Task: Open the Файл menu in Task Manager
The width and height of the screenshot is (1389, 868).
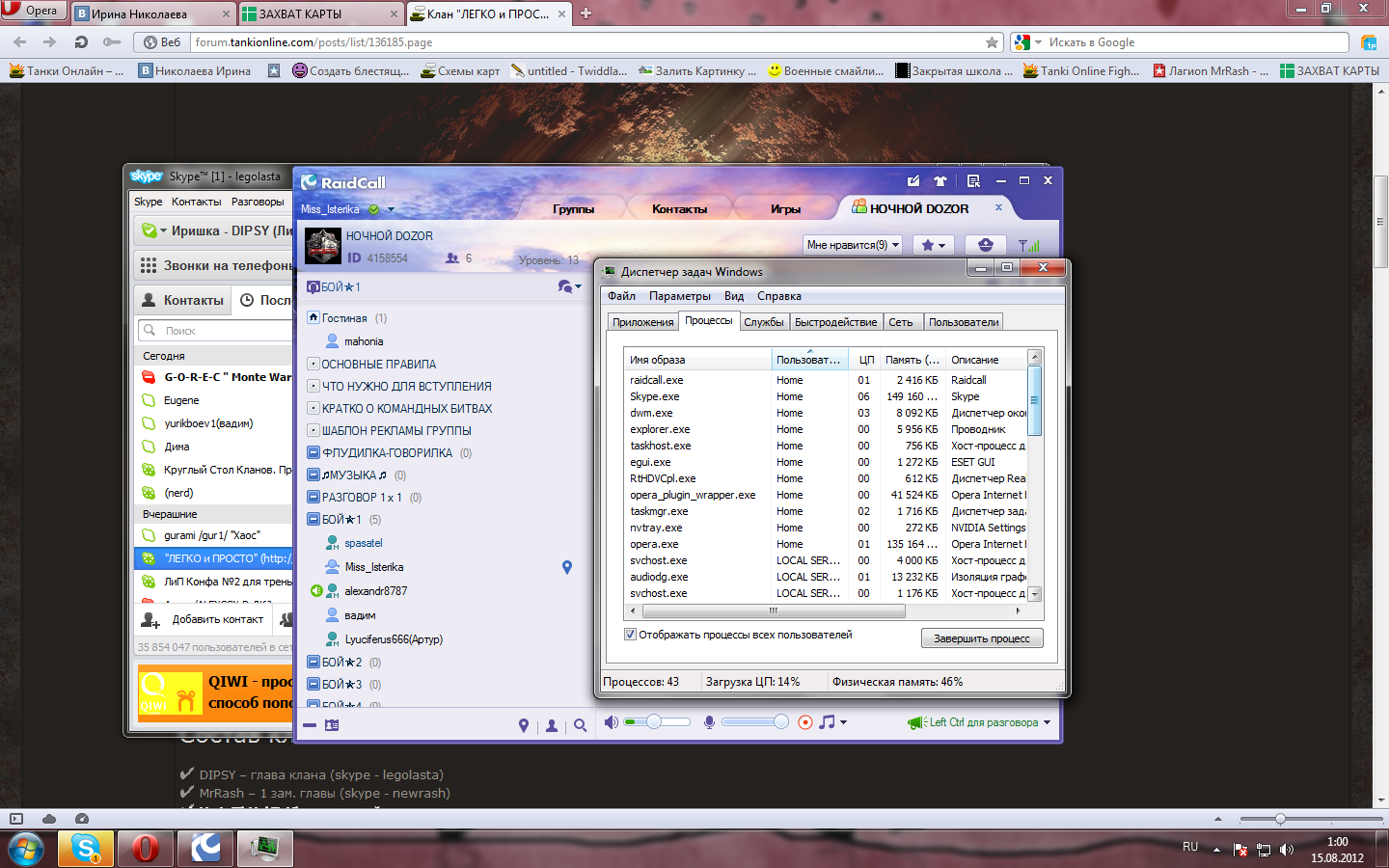Action: [621, 296]
